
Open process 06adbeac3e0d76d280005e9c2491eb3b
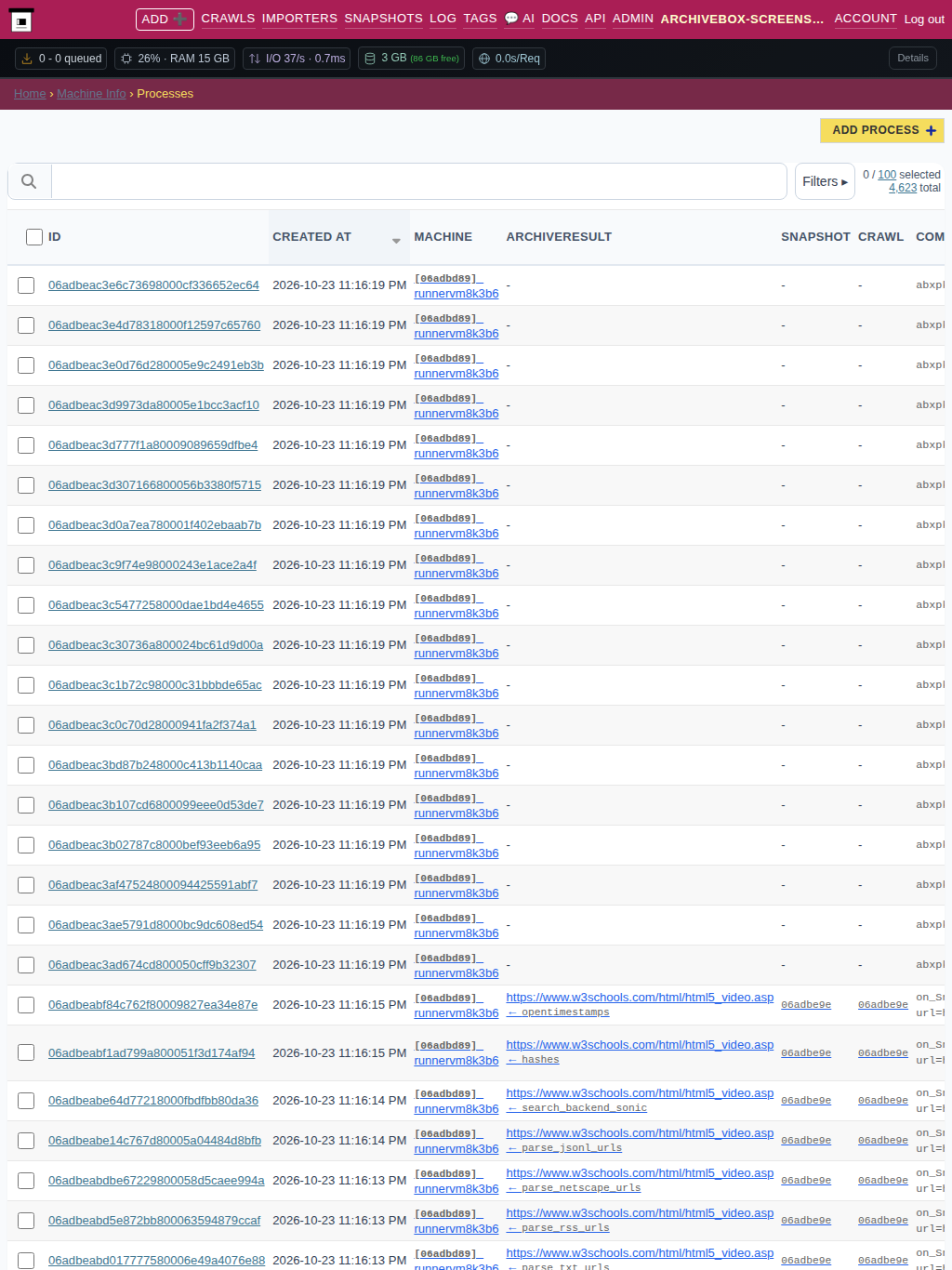tap(156, 365)
